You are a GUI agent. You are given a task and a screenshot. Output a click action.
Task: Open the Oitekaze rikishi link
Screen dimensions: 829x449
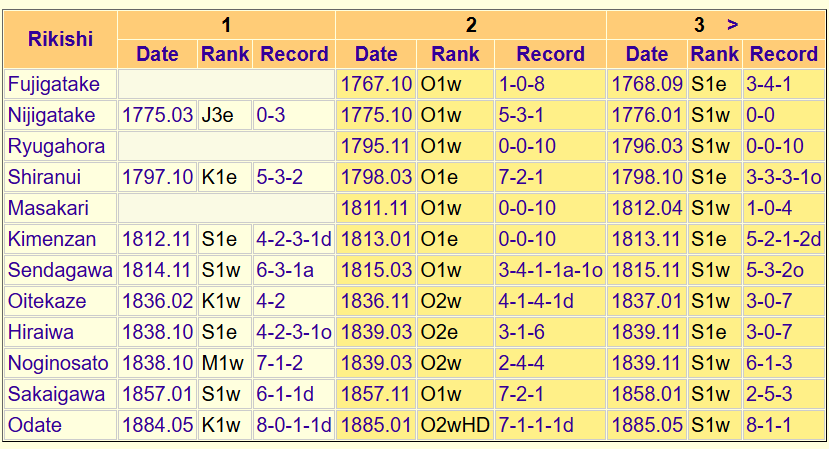point(47,301)
